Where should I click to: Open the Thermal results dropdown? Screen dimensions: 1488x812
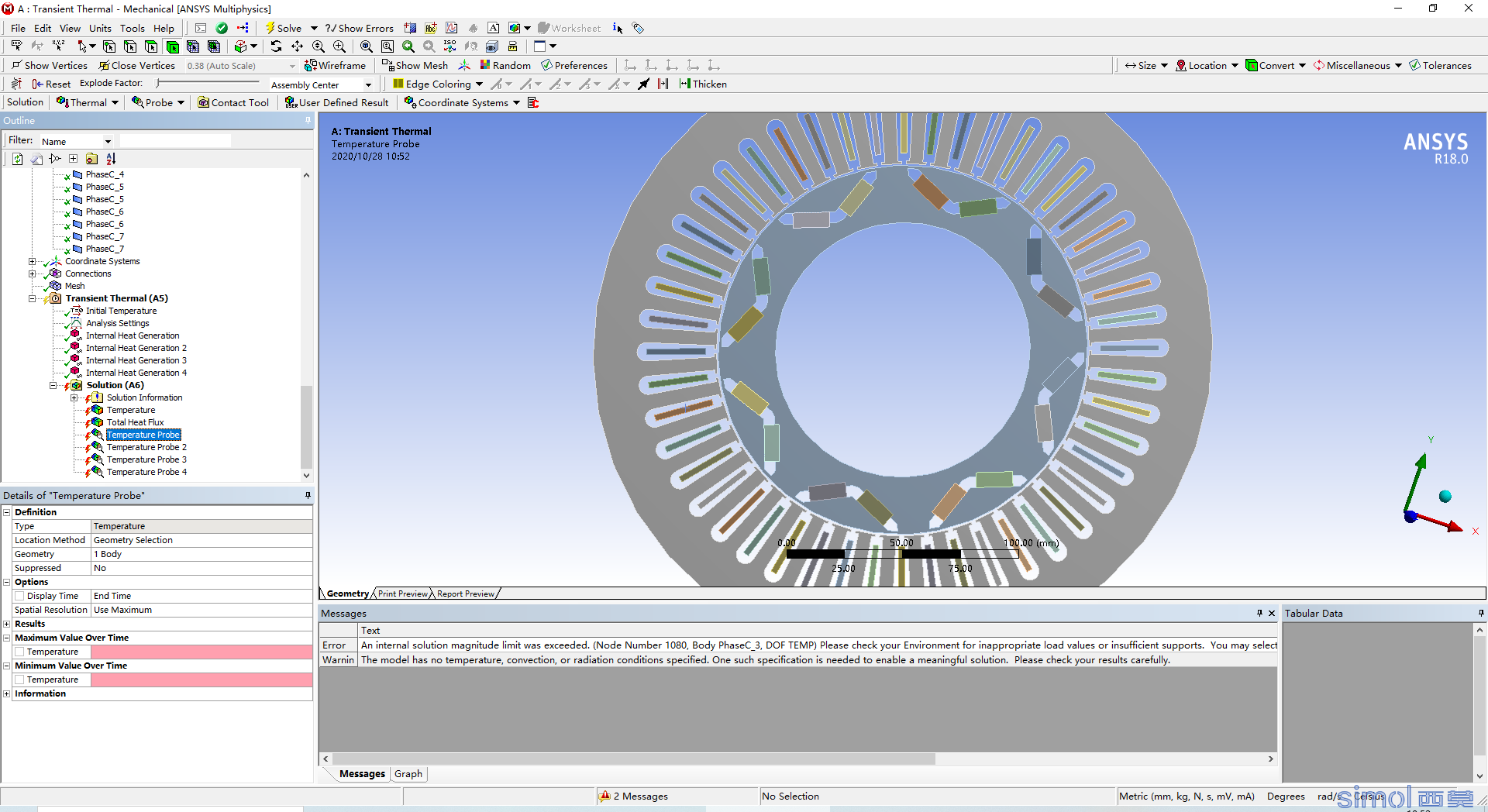(x=88, y=102)
